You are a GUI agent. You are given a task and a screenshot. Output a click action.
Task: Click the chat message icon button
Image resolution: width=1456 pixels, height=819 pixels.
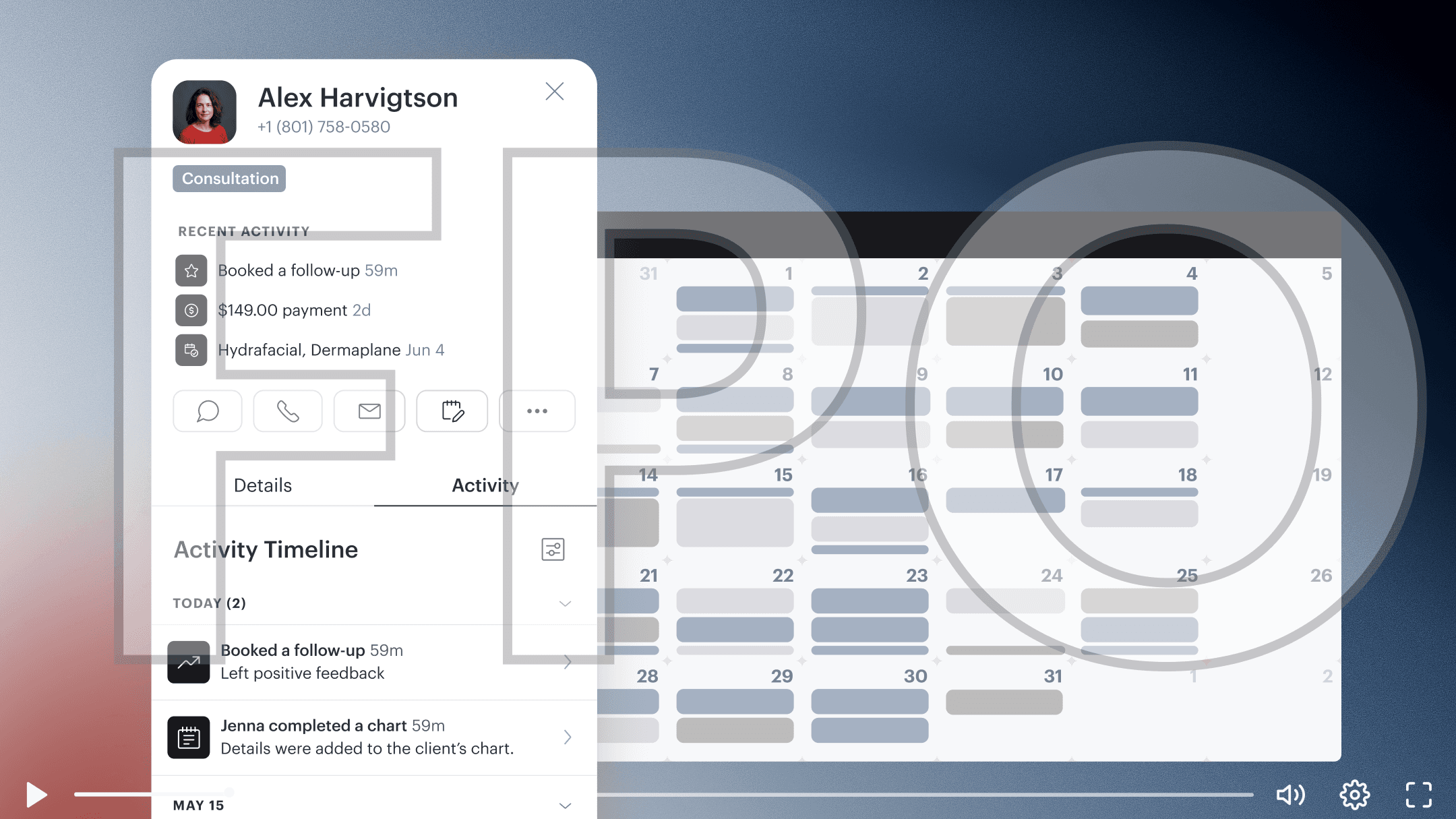208,411
